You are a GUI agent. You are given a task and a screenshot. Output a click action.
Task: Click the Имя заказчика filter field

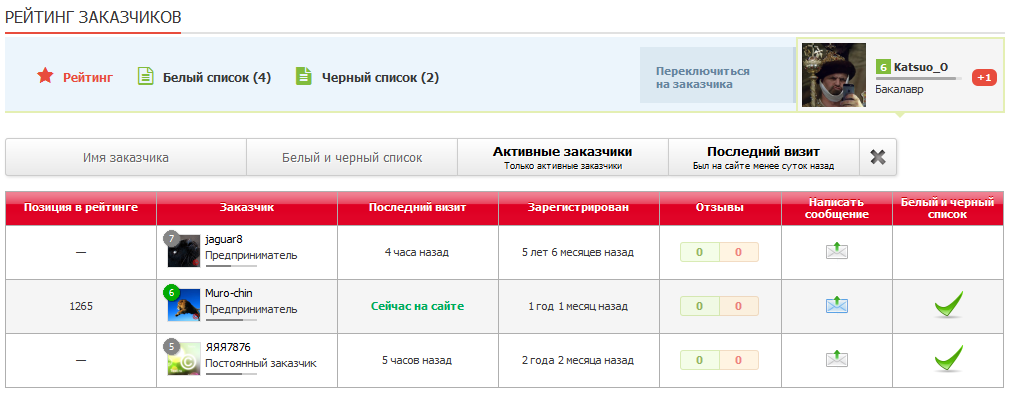(126, 157)
